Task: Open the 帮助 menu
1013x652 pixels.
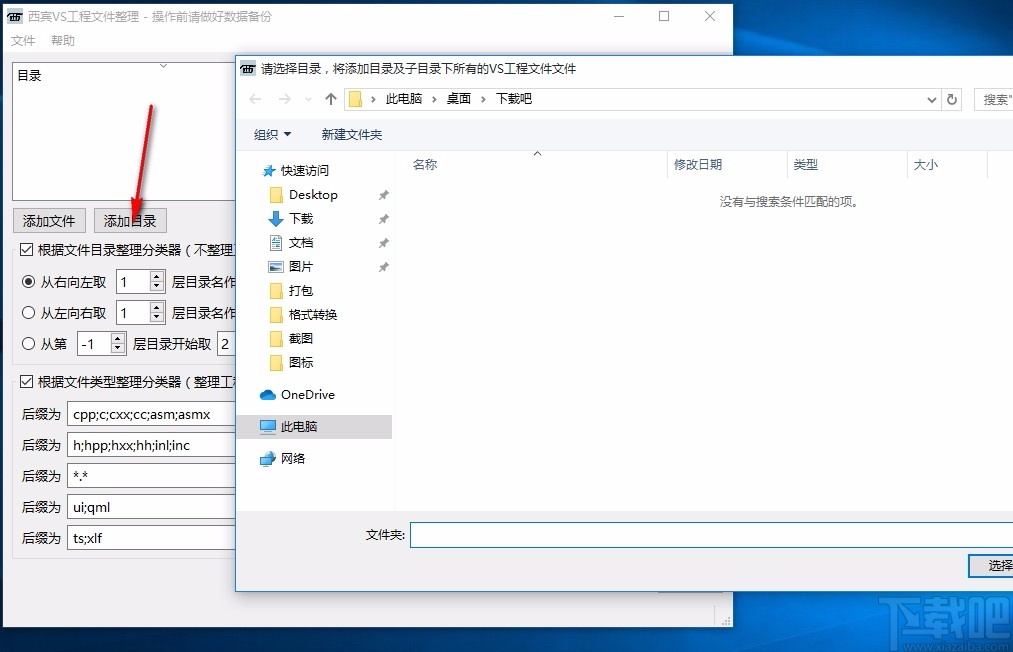Action: [62, 41]
